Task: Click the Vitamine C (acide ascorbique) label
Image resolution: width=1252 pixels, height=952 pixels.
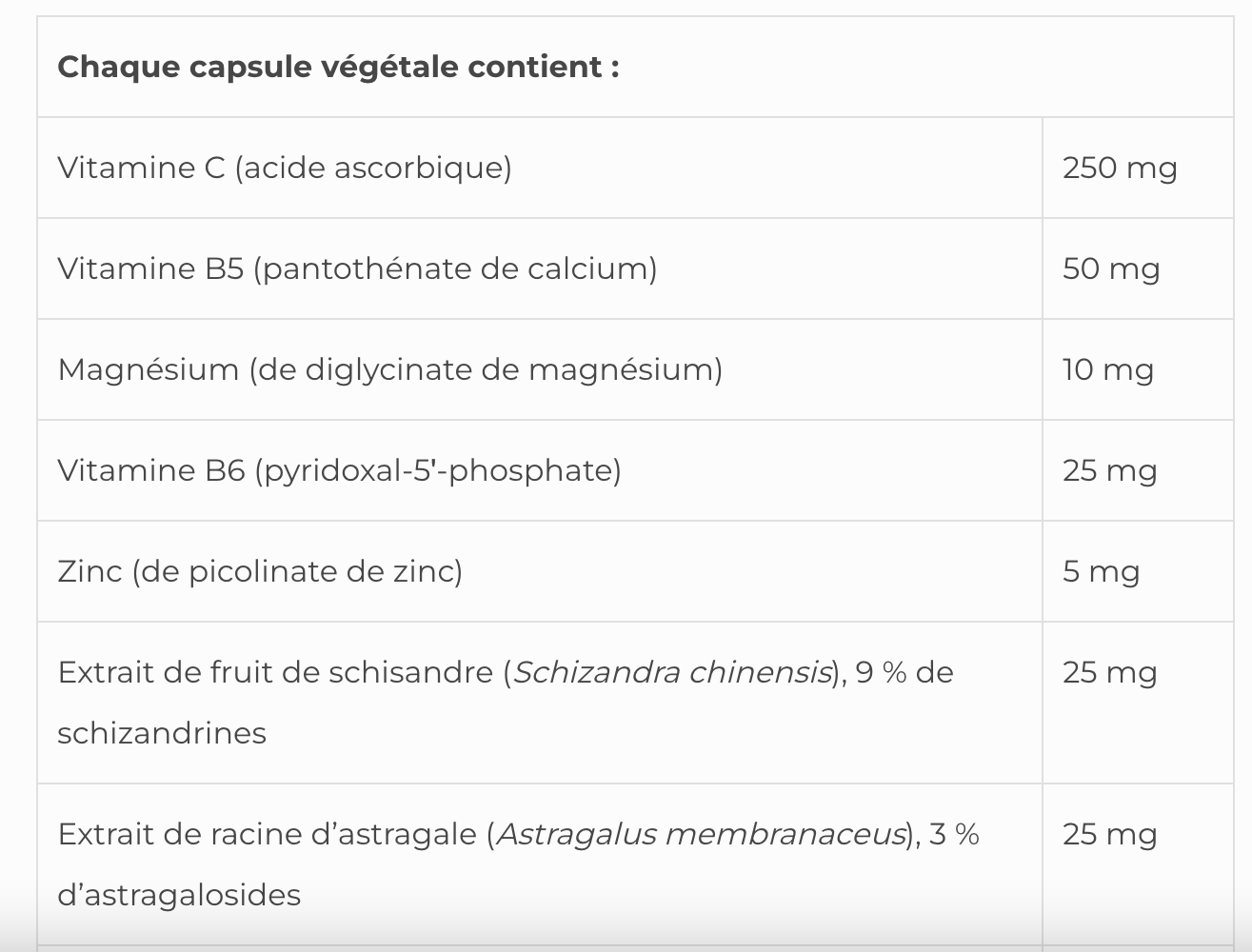Action: 285,168
